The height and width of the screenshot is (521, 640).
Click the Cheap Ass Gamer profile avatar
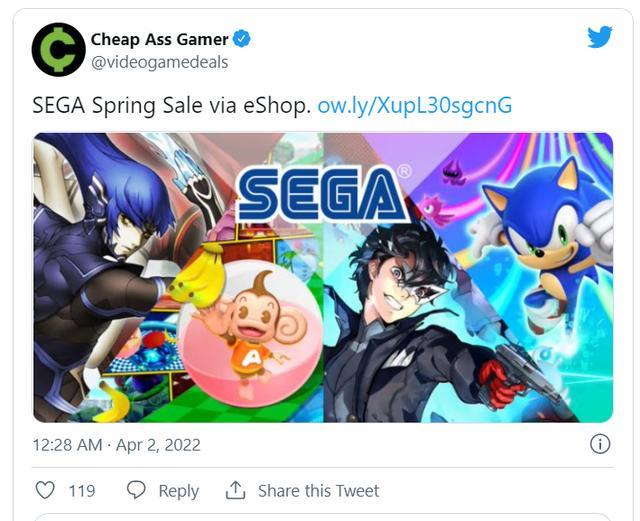58,50
